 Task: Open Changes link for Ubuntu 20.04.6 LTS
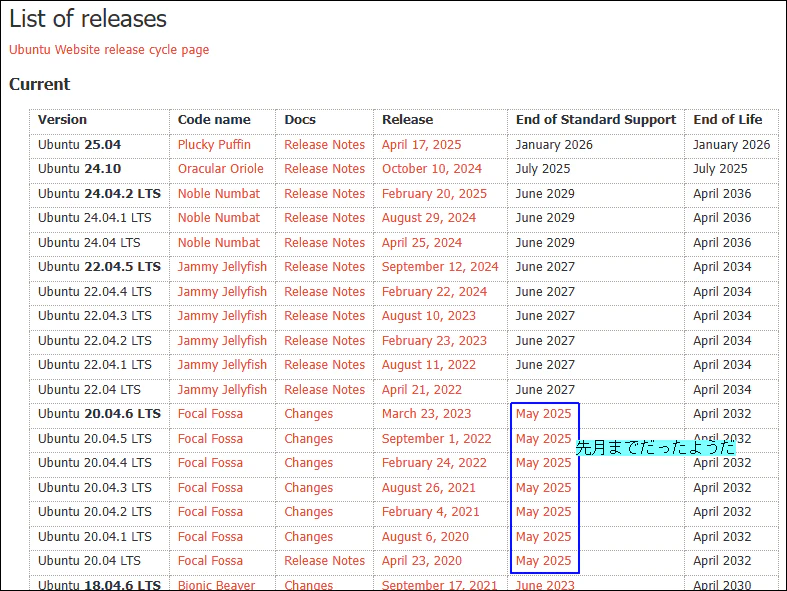coord(309,414)
